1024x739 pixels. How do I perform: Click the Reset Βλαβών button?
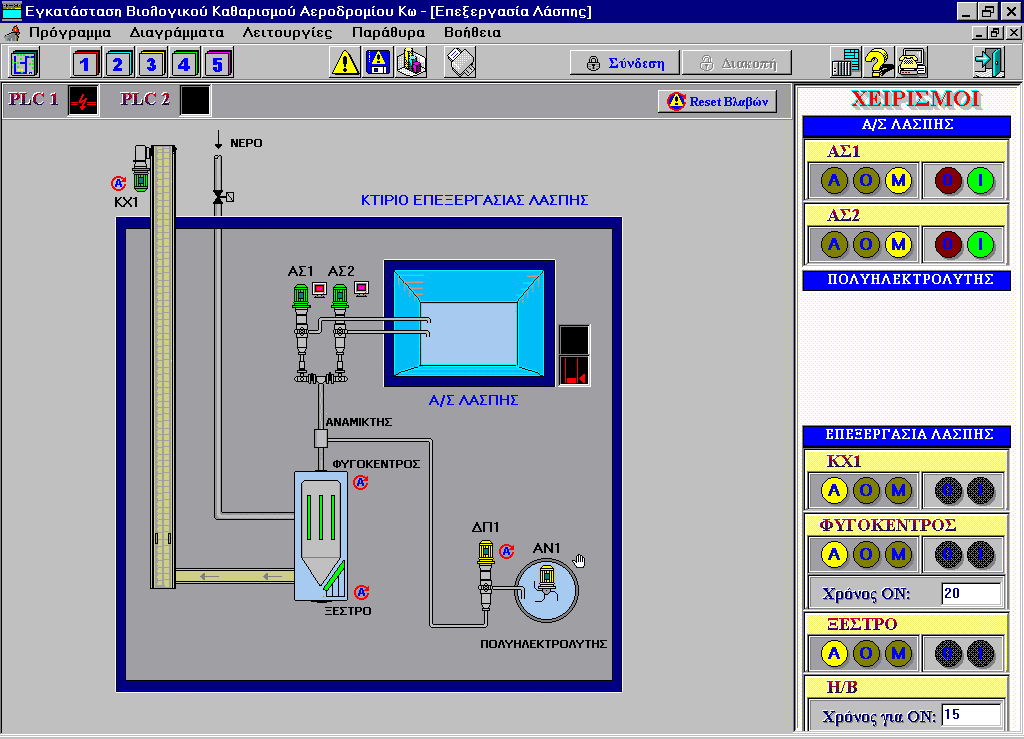pyautogui.click(x=717, y=102)
